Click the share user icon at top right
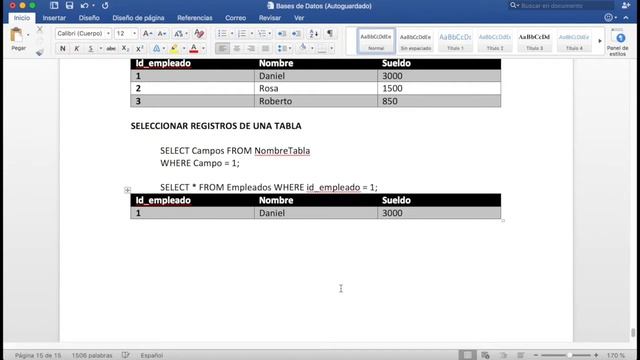The width and height of the screenshot is (640, 360). coord(626,5)
